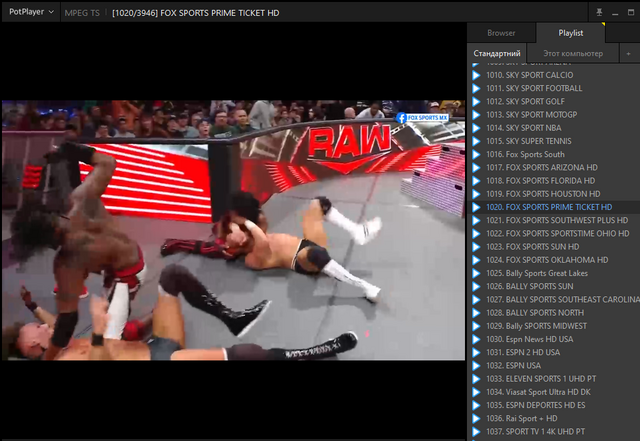Click play icon beside 1017. FOX SPORTS ARIZONA HD
Viewport: 640px width, 441px height.
476,167
